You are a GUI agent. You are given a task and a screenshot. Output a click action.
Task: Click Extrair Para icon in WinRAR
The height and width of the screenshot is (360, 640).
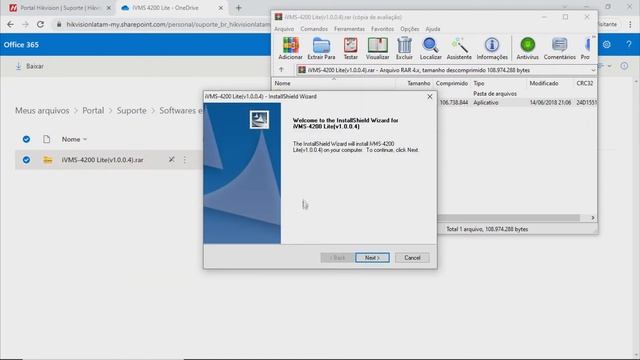coord(321,49)
